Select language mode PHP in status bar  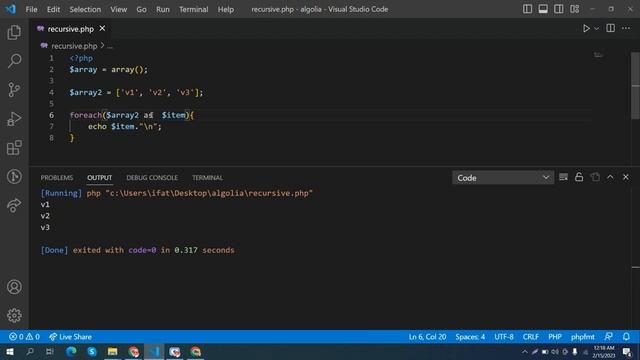(555, 337)
